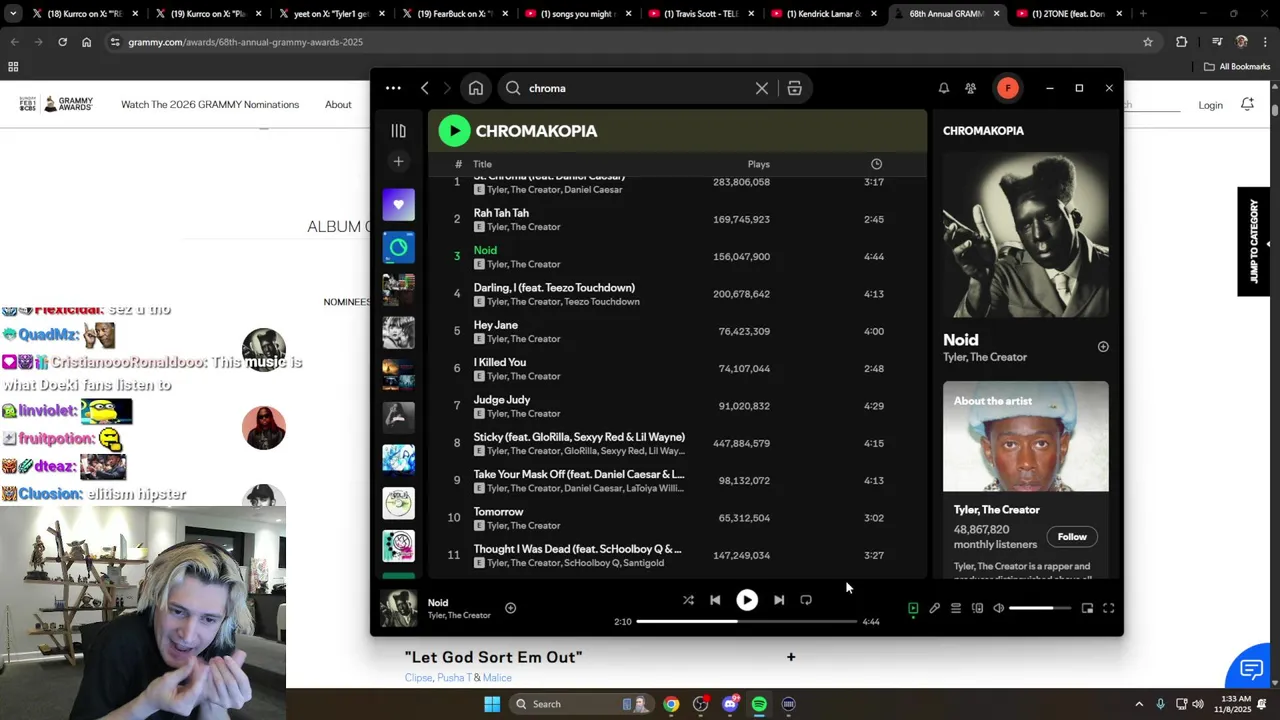The width and height of the screenshot is (1280, 720).
Task: Open Teezo Touchdown artist link under Darling, I
Action: [601, 302]
